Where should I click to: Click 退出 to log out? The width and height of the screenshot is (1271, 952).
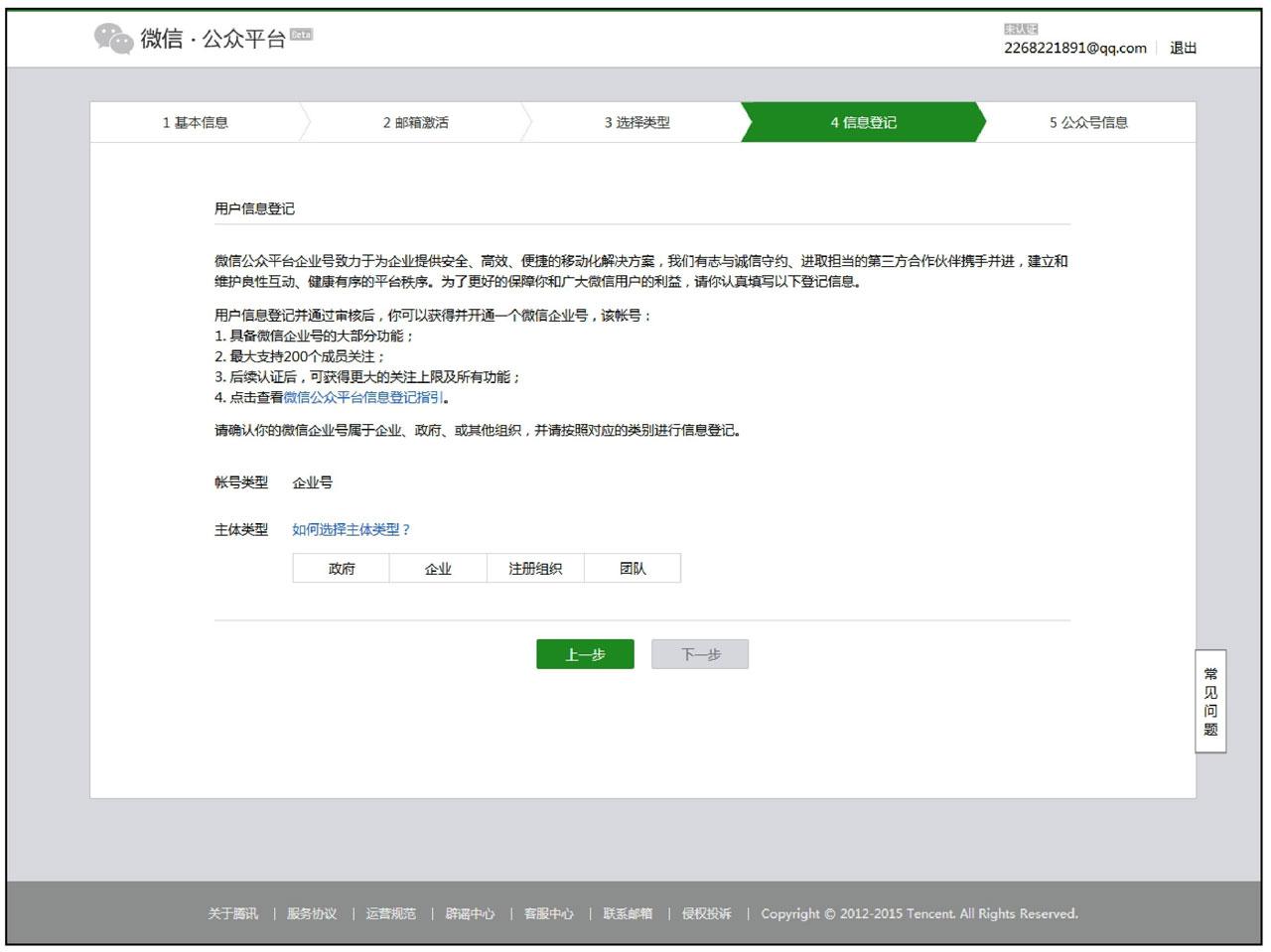pos(1183,48)
